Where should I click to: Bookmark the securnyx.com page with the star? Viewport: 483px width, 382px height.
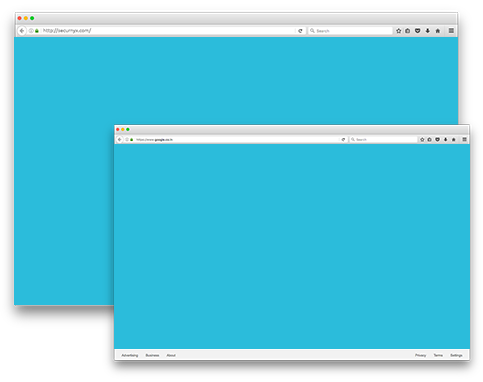click(x=398, y=31)
